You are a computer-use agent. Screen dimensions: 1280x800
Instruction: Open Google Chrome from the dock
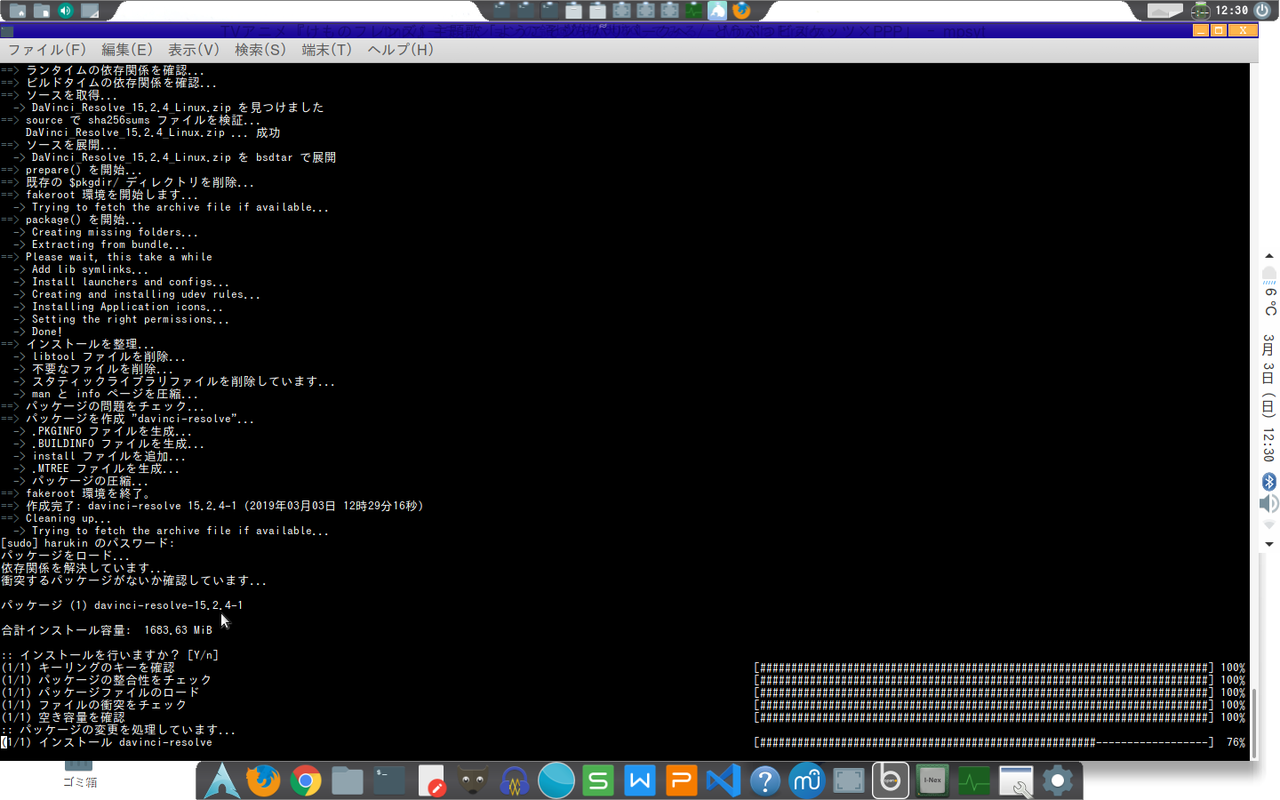point(306,780)
